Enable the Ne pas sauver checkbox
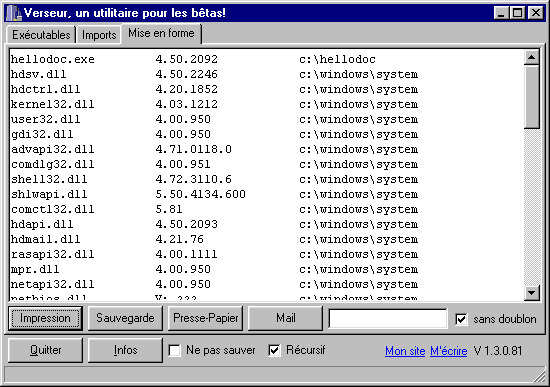The width and height of the screenshot is (550, 387). point(174,351)
